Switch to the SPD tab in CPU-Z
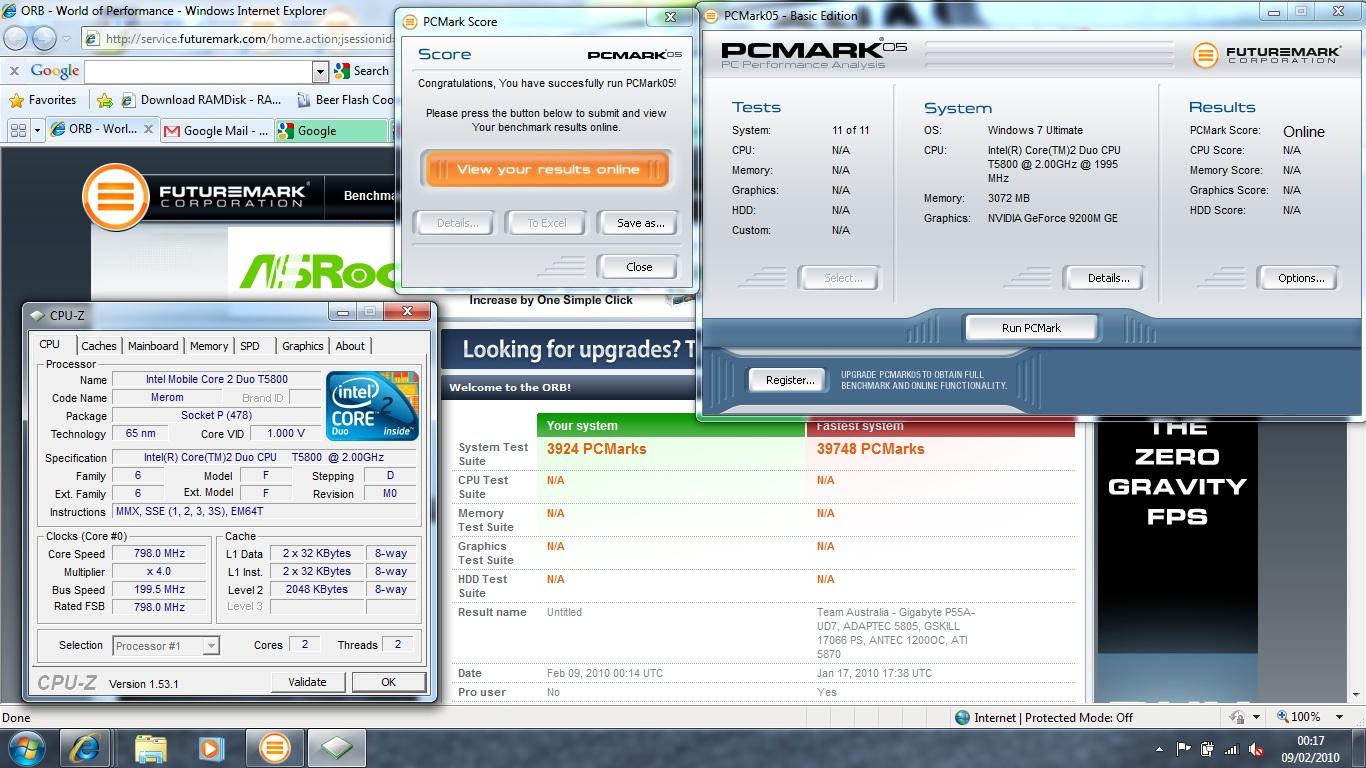1366x768 pixels. [250, 346]
